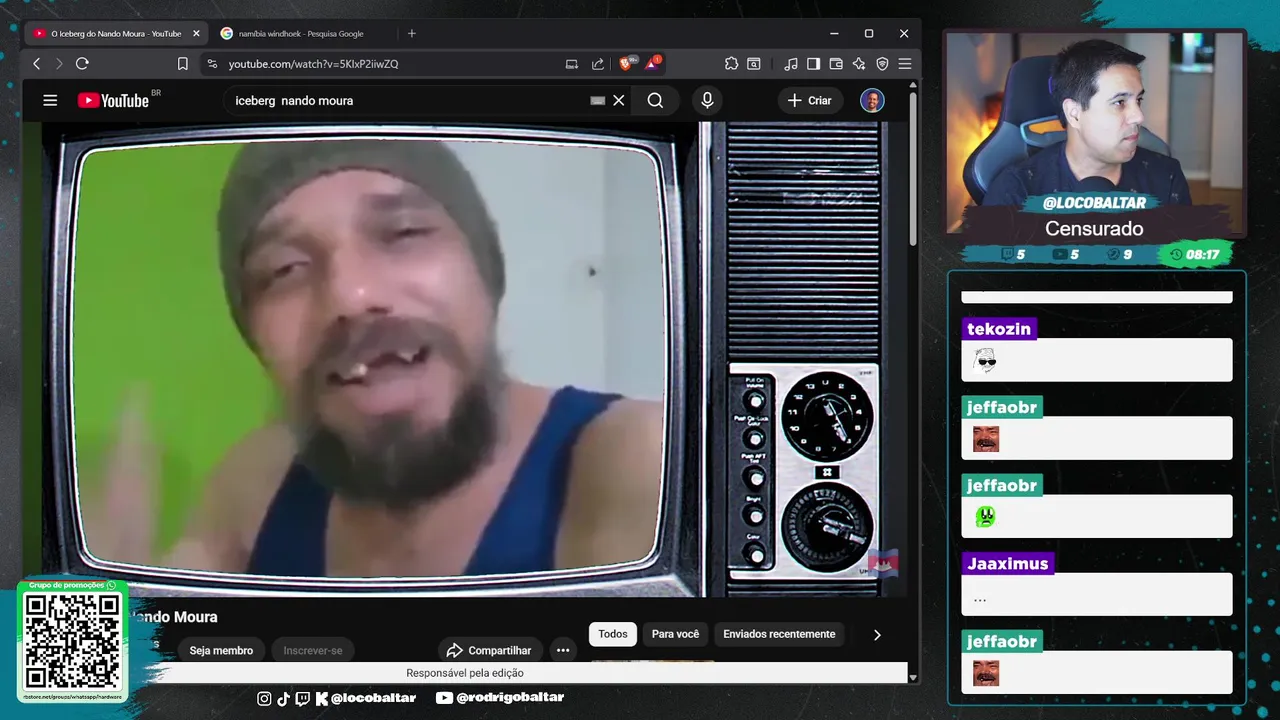Open Brave Shields lion icon
Screen dimensions: 1280x720
(626, 63)
